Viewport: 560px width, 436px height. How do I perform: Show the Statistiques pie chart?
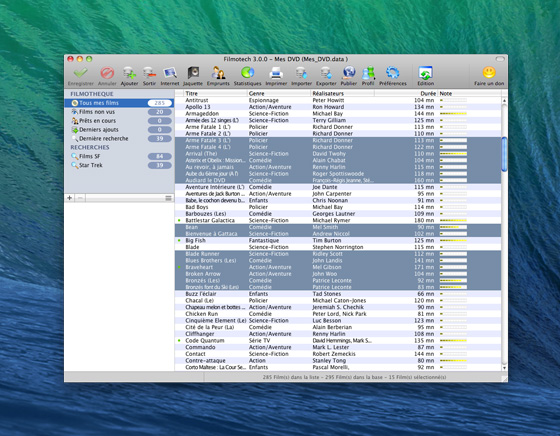(247, 73)
